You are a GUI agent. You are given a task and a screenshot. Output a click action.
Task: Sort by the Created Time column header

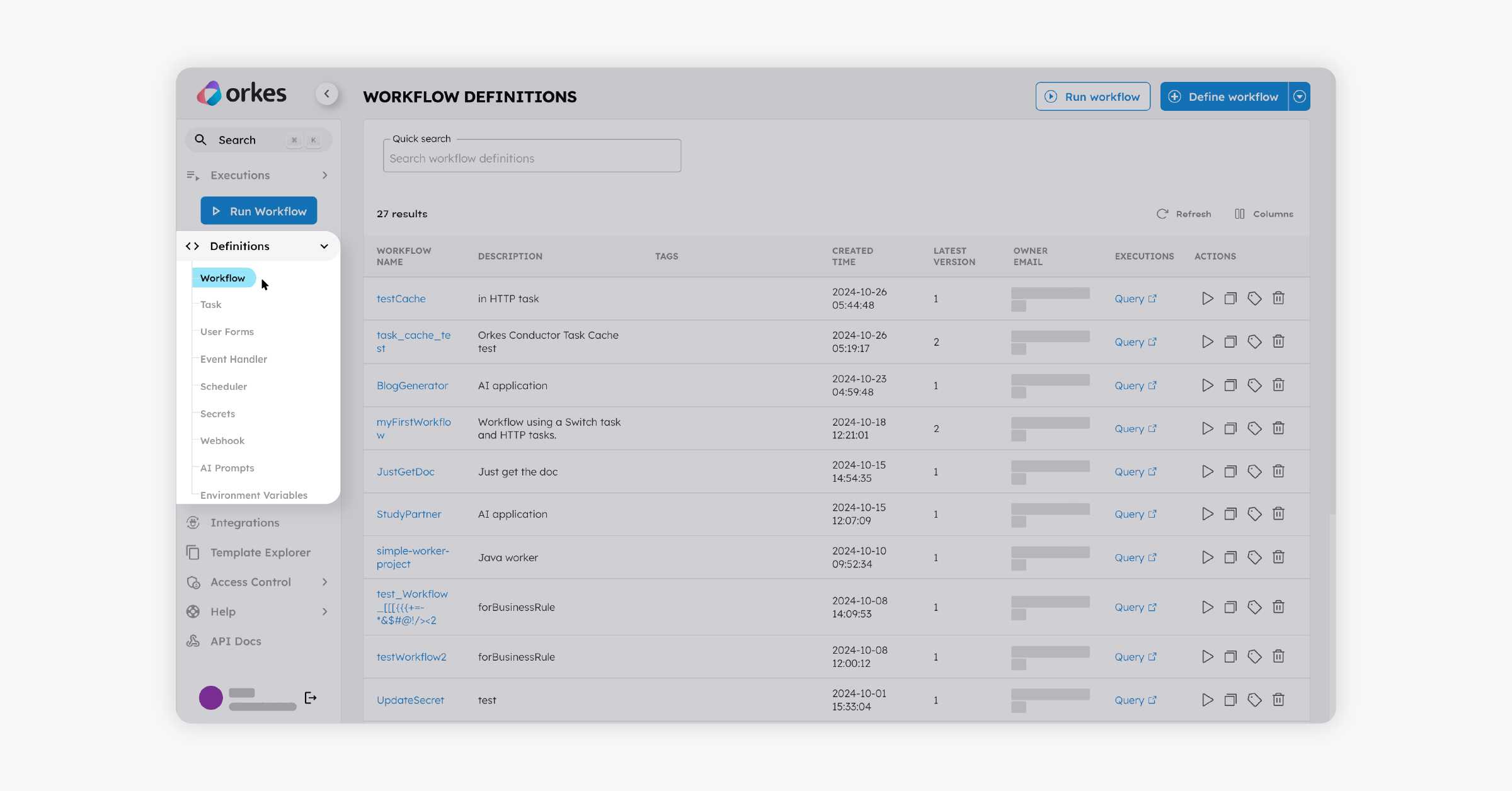[x=852, y=256]
